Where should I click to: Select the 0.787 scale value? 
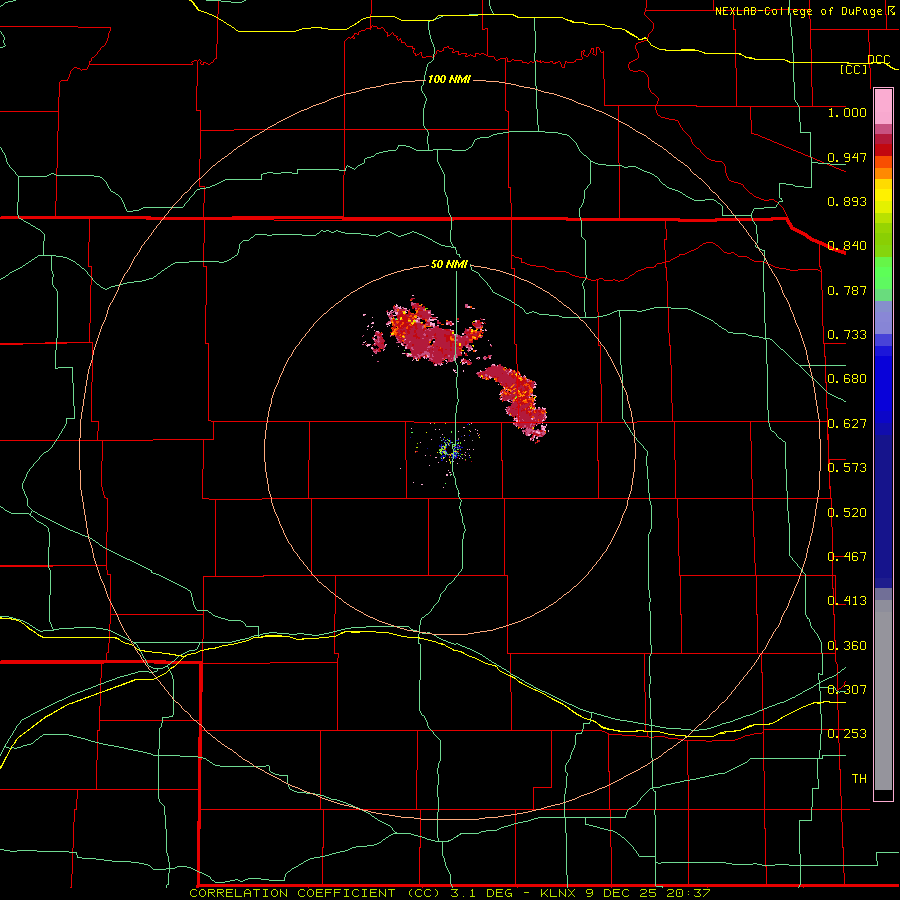click(x=847, y=290)
